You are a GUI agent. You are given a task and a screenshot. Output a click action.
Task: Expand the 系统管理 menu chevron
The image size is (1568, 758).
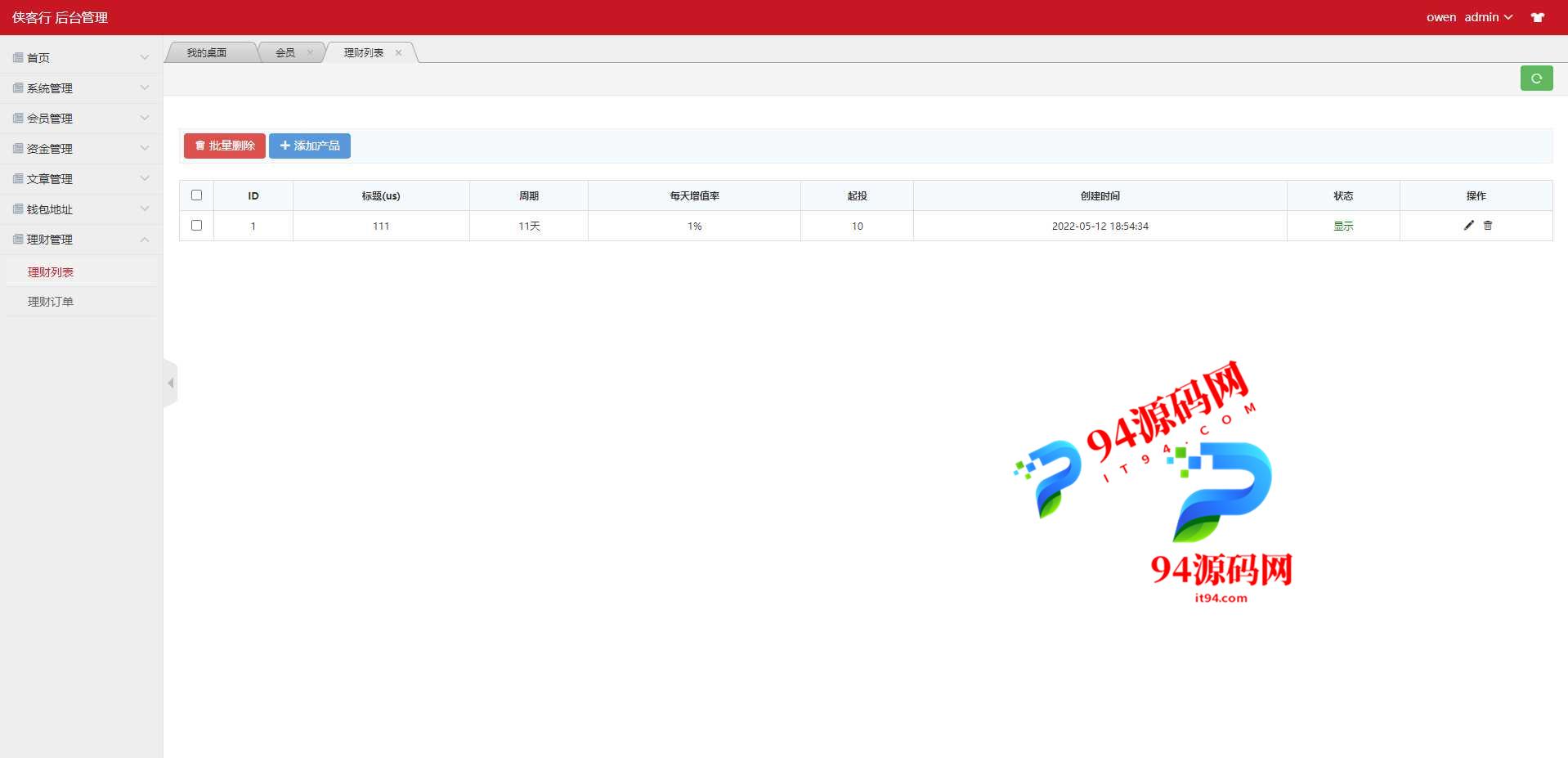click(x=145, y=87)
